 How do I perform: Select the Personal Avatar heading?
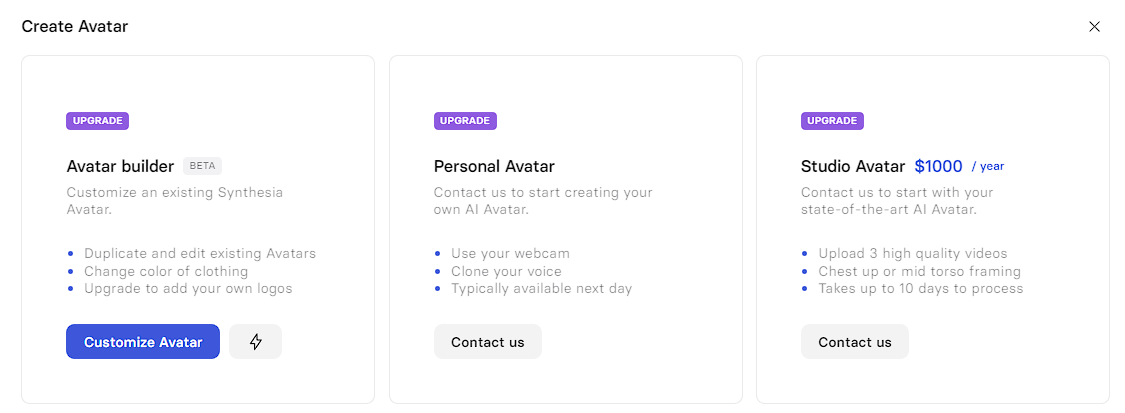(494, 166)
